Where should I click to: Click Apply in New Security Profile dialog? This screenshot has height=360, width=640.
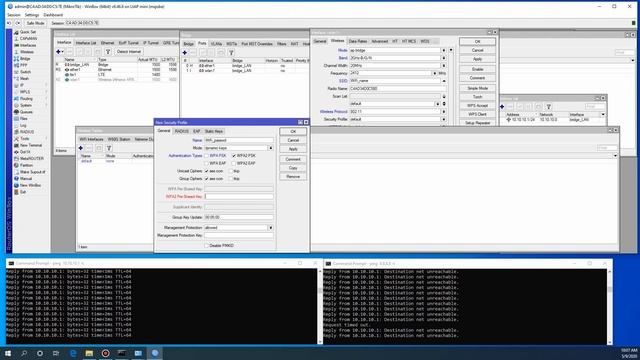[x=293, y=149]
